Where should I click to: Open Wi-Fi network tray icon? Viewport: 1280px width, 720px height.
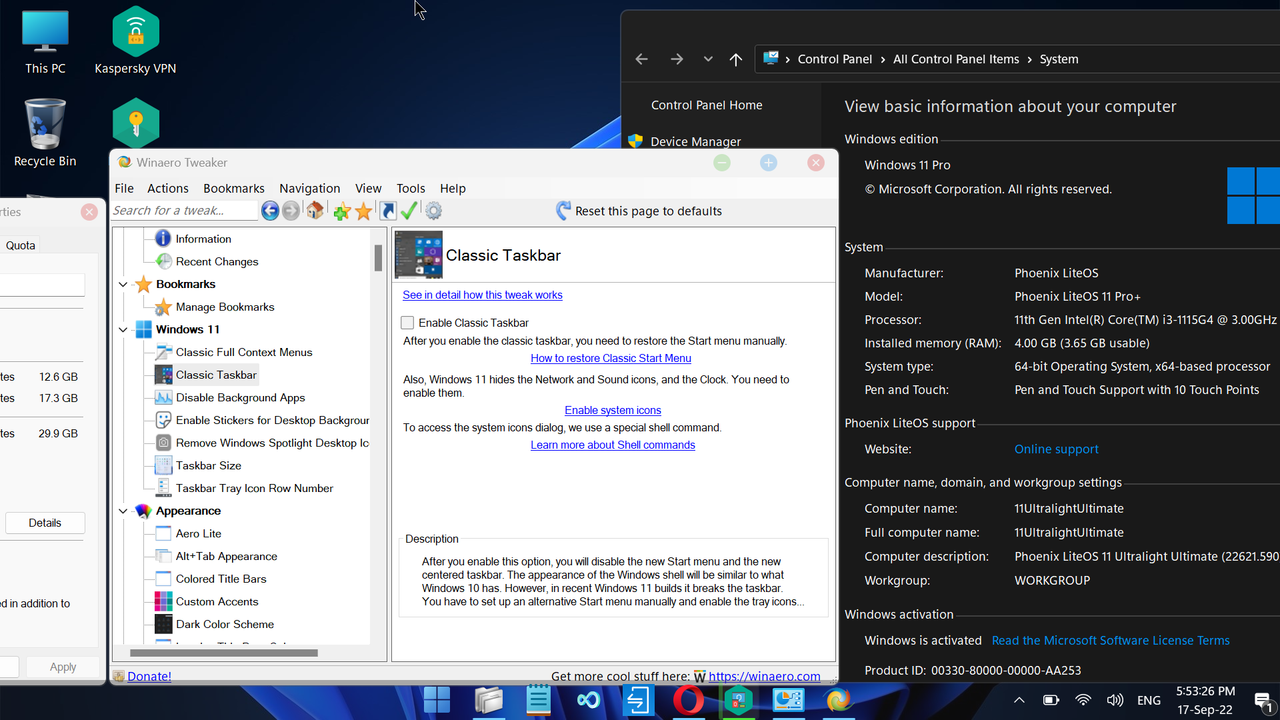coord(1083,700)
